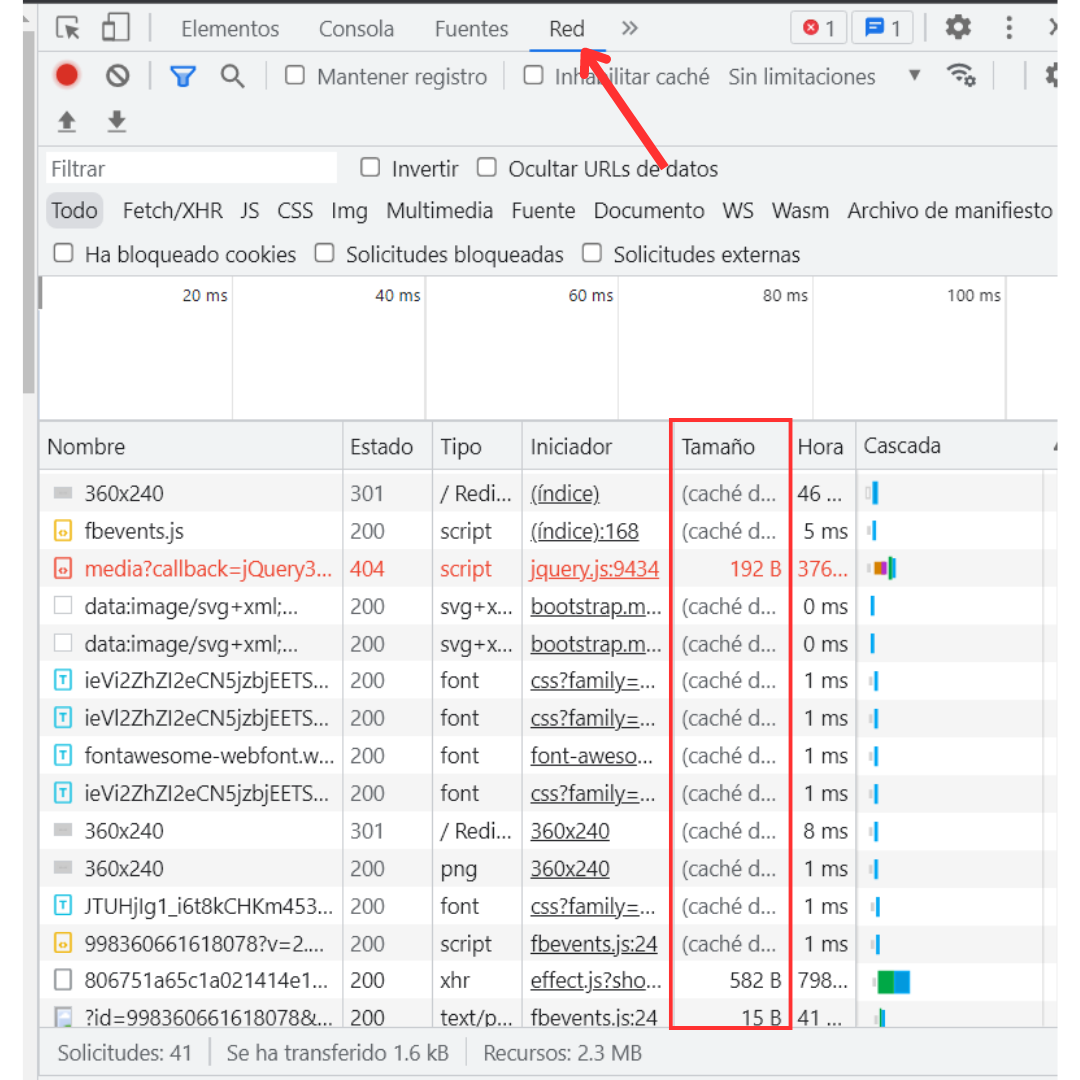Switch to the Consola tab
This screenshot has width=1080, height=1080.
356,29
